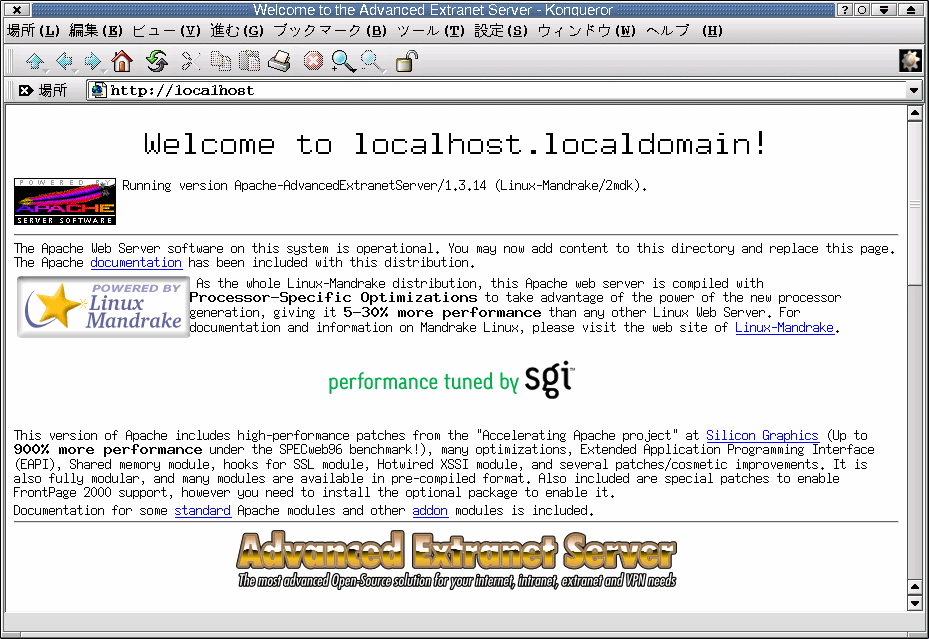
Task: Reload the page with the refresh icon
Action: pyautogui.click(x=157, y=60)
